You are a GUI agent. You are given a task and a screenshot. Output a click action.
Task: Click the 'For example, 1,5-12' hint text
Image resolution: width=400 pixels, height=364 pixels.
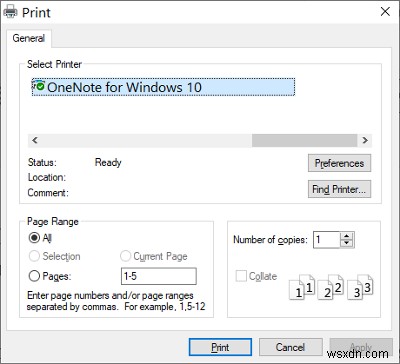tap(165, 307)
